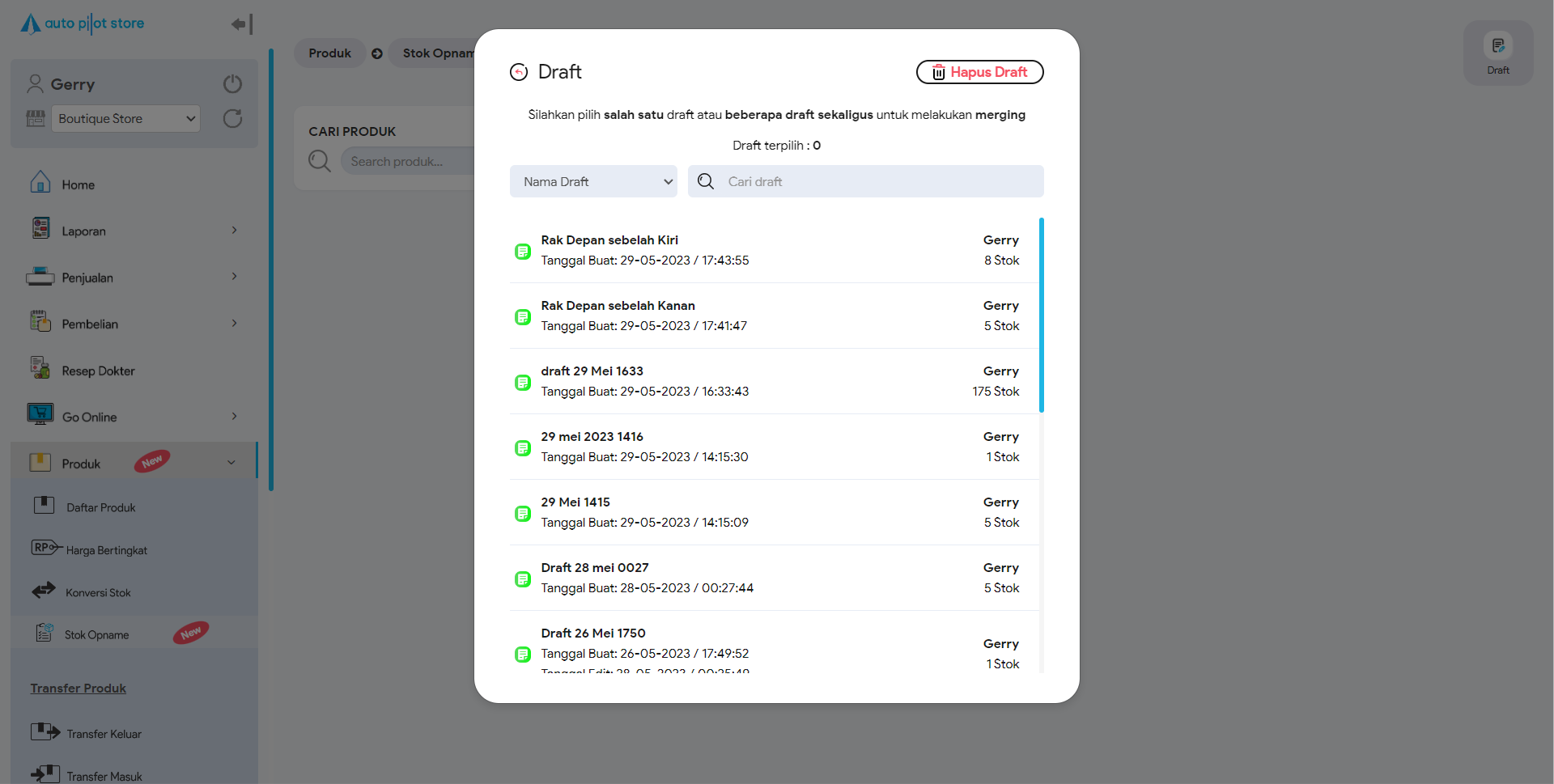Open the Boutique Store dropdown
Viewport: 1554px width, 784px height.
[x=125, y=119]
